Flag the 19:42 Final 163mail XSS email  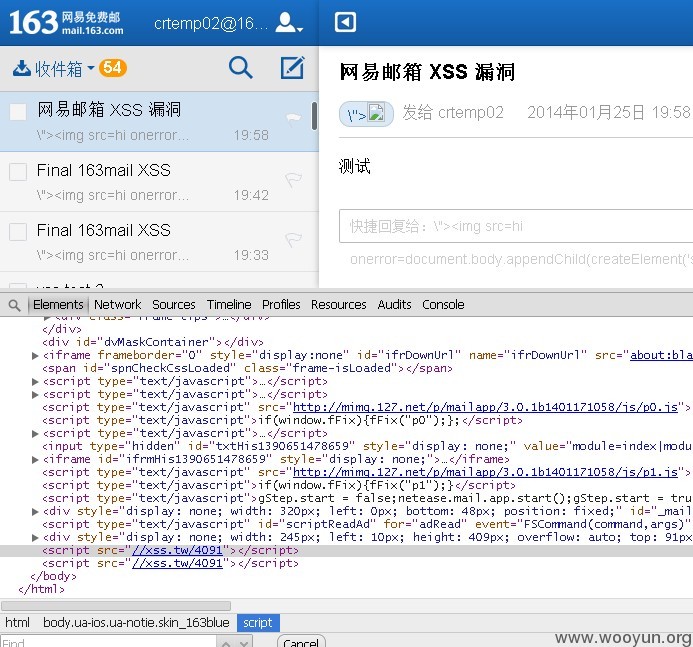click(x=293, y=179)
